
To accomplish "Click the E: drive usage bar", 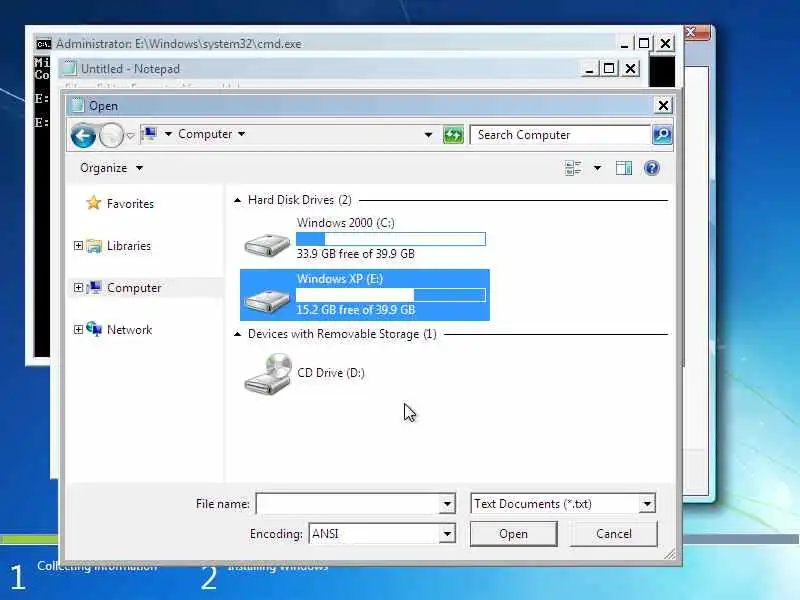I will pyautogui.click(x=391, y=295).
